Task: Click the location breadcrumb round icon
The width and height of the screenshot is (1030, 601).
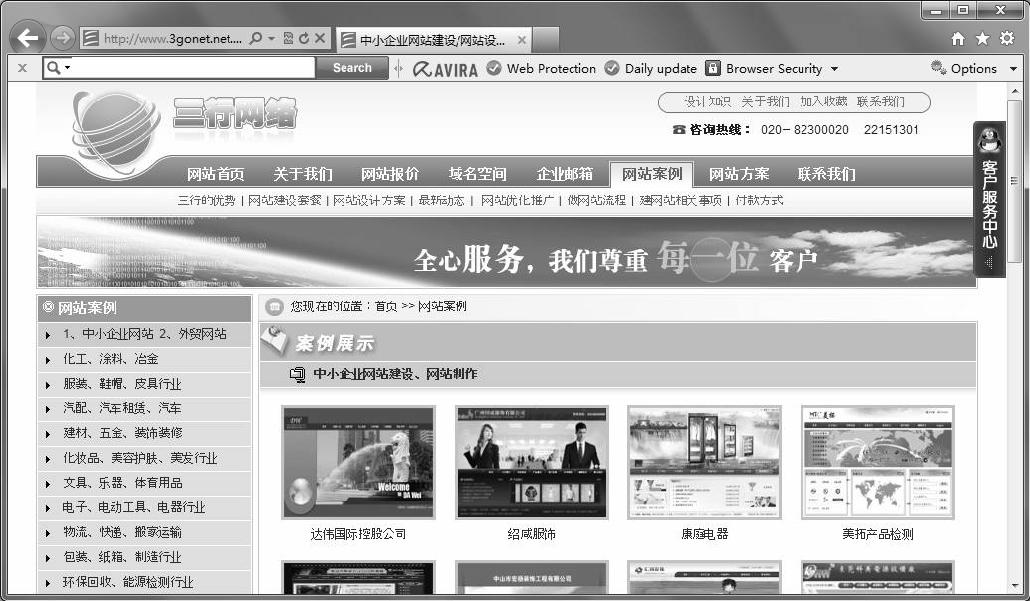Action: click(x=274, y=306)
